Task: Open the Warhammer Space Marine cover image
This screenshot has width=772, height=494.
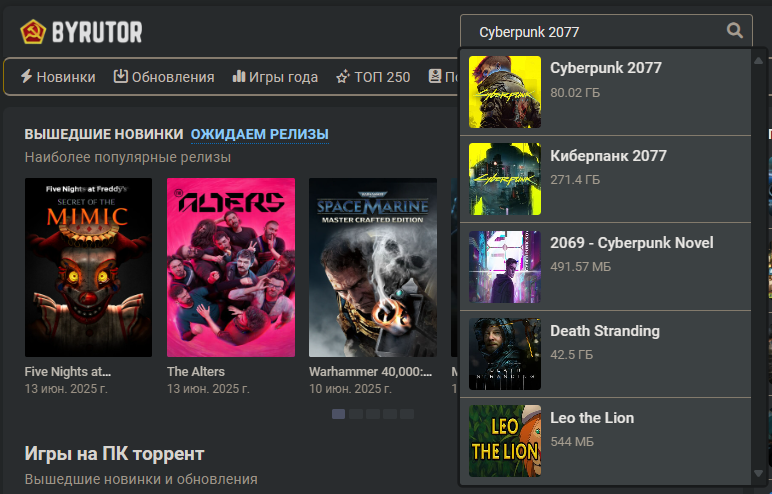Action: tap(373, 267)
